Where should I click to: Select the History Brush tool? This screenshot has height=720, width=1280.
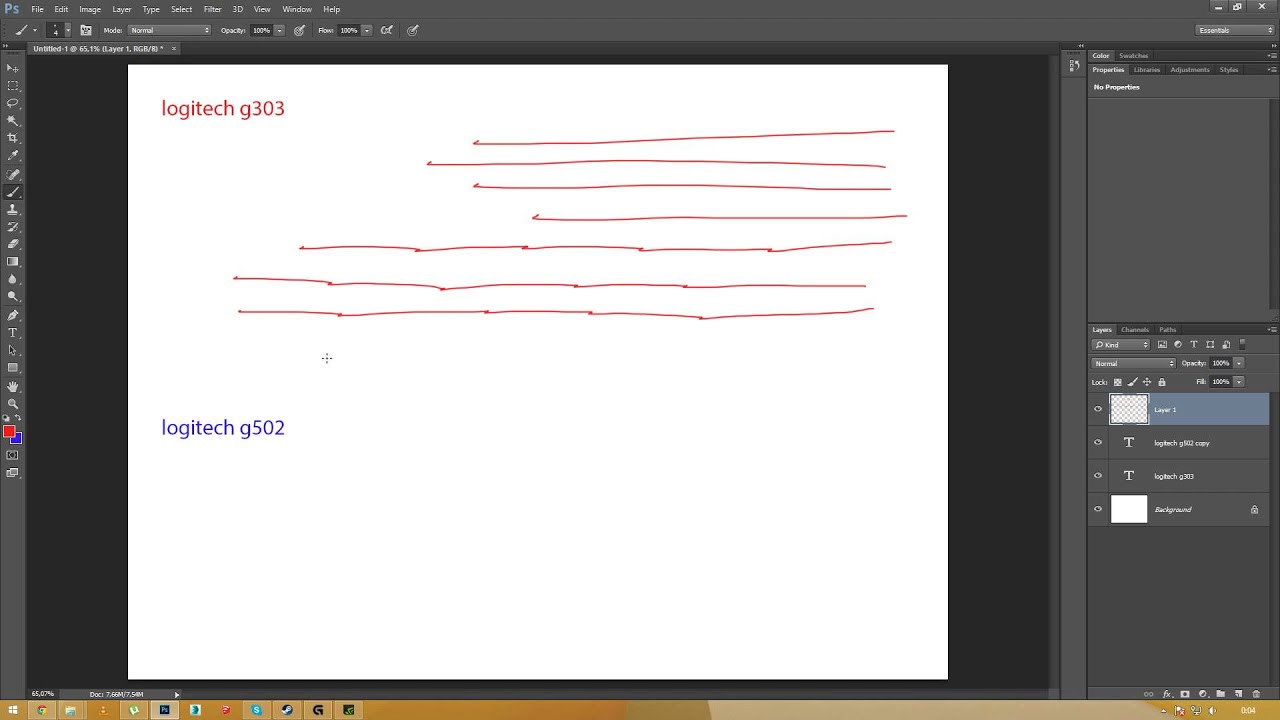click(13, 227)
